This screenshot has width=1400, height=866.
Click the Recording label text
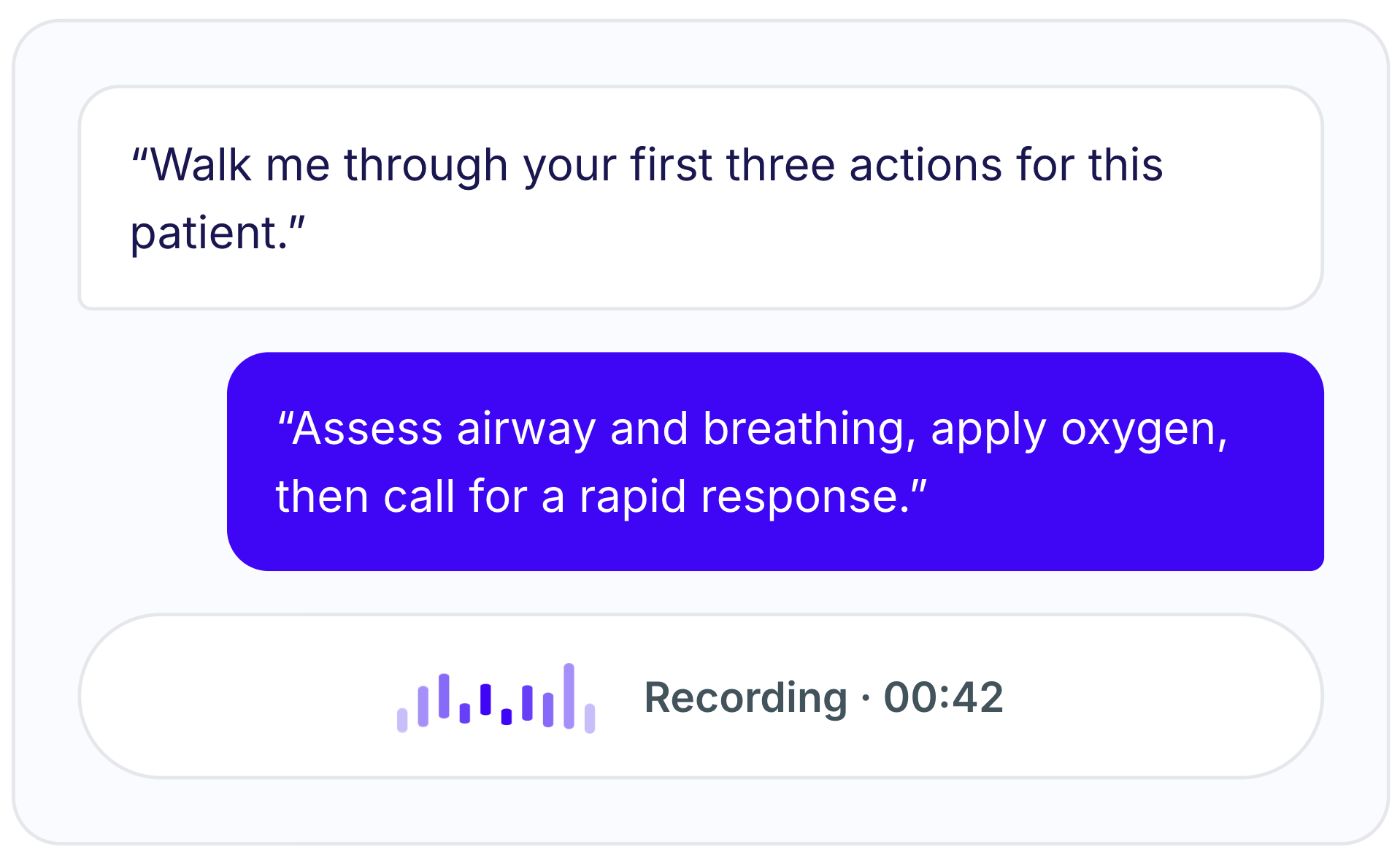[745, 697]
